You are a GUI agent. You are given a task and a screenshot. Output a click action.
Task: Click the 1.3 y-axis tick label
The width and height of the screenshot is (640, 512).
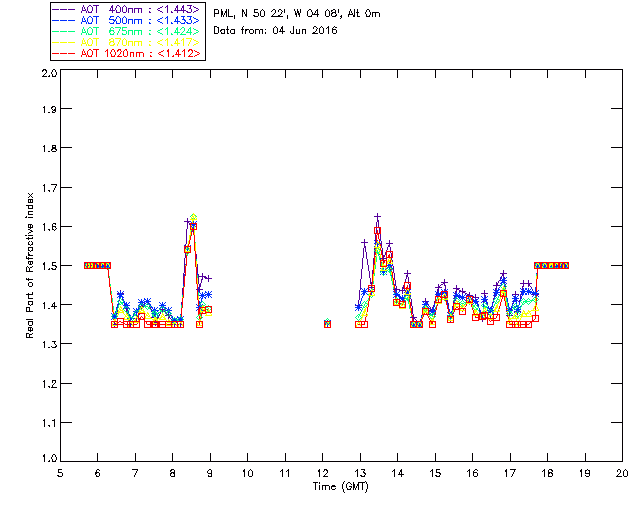pos(49,344)
